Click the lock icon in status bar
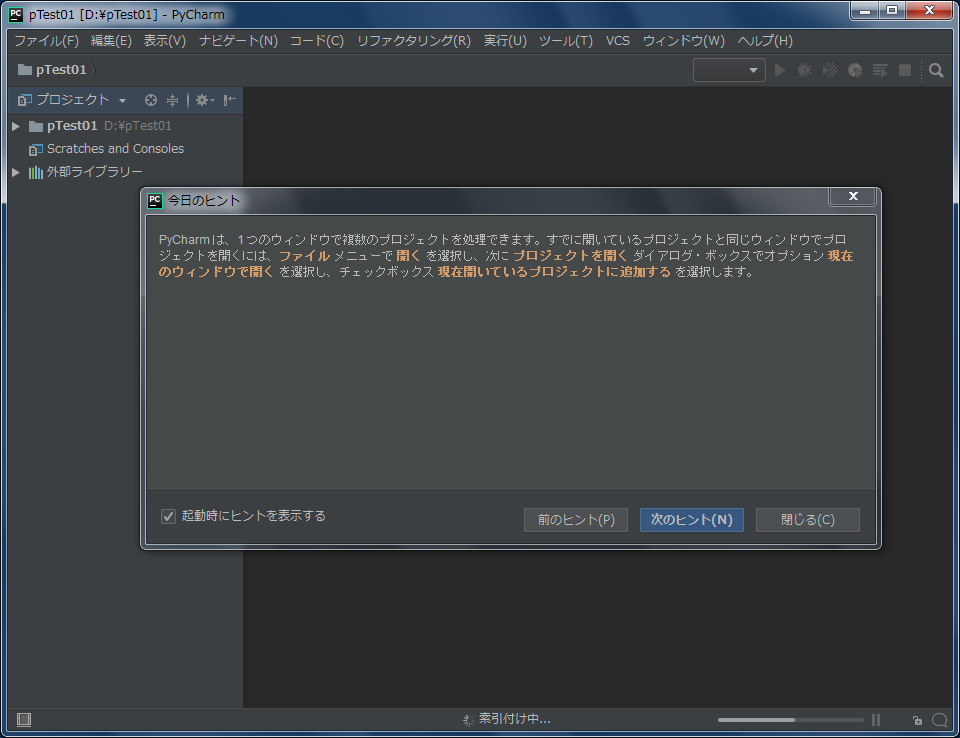 point(917,720)
